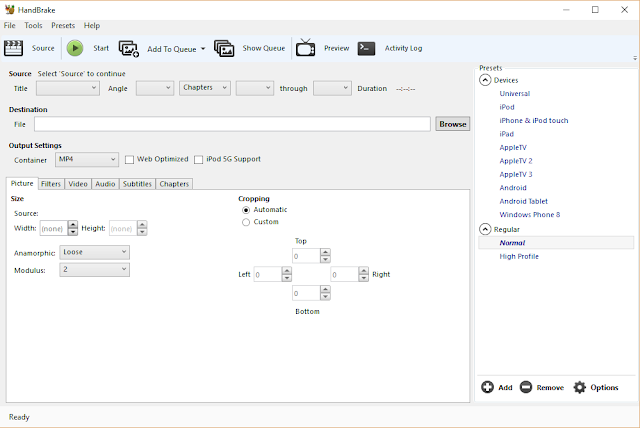Click the Activity Log label
The width and height of the screenshot is (640, 428).
point(403,48)
